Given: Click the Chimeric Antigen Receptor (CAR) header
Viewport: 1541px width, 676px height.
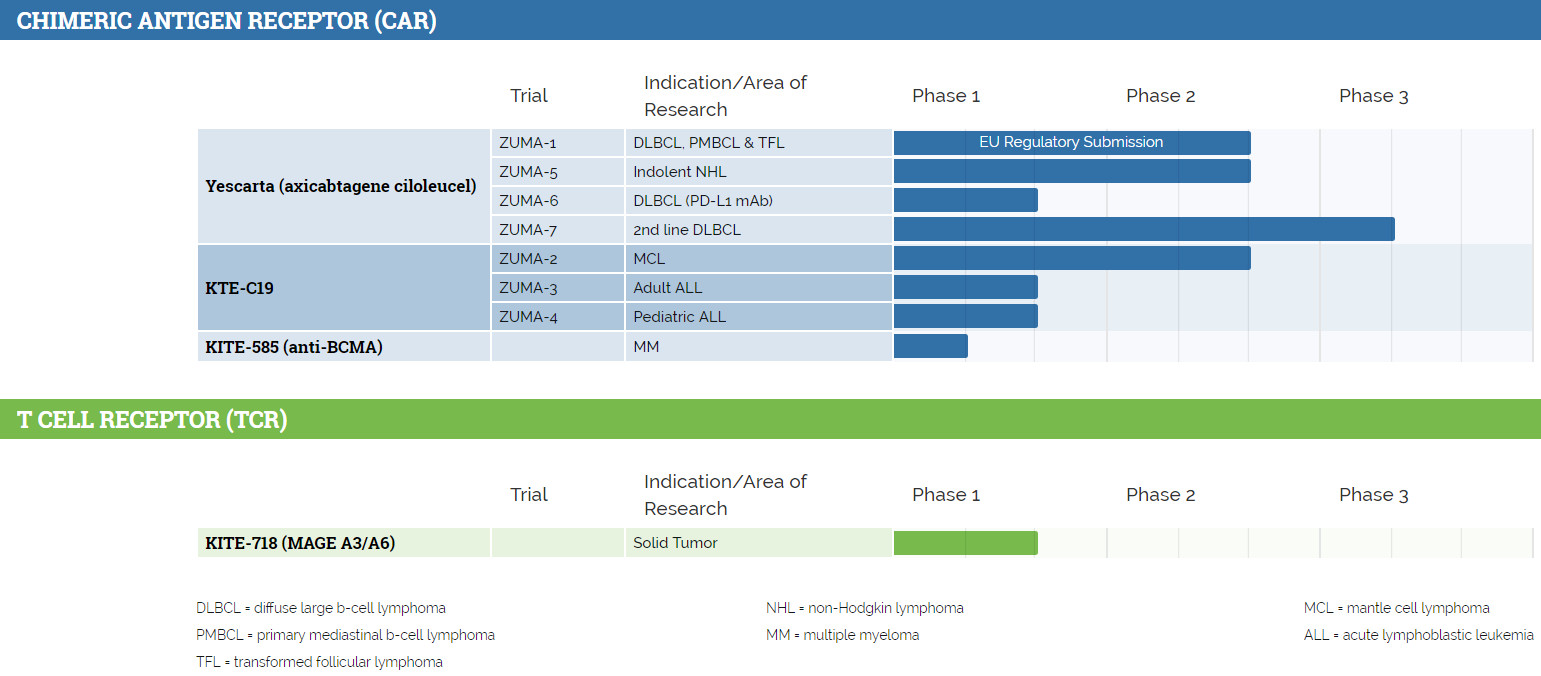Looking at the screenshot, I should coord(770,20).
